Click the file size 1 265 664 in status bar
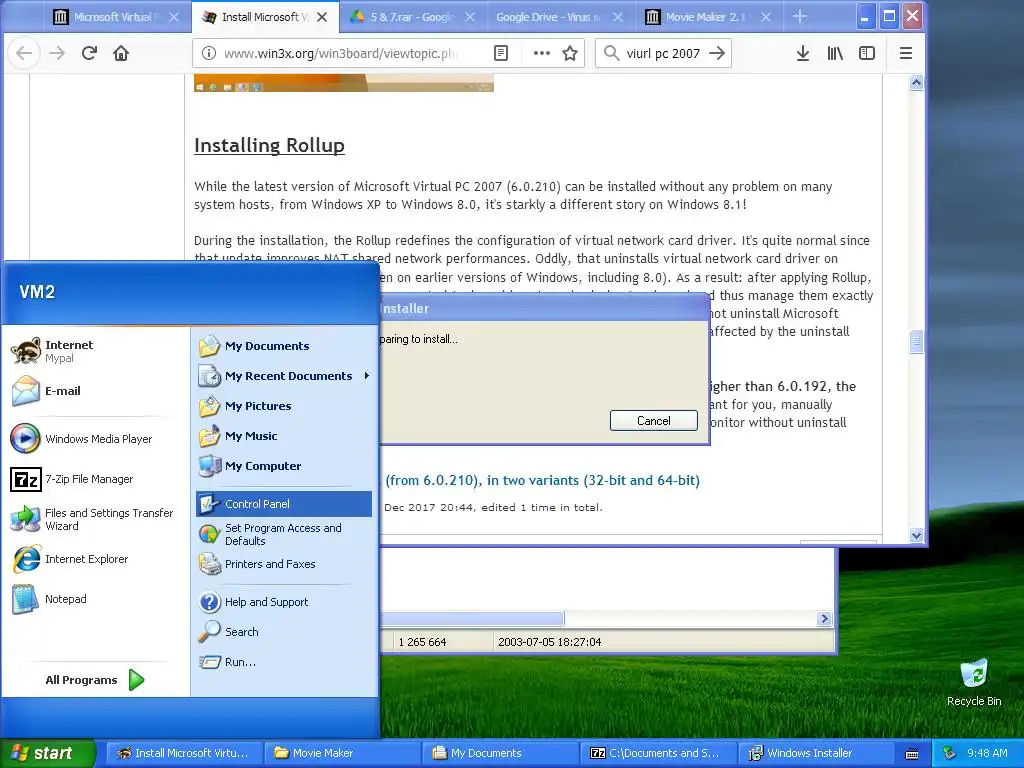This screenshot has width=1024, height=768. click(423, 642)
